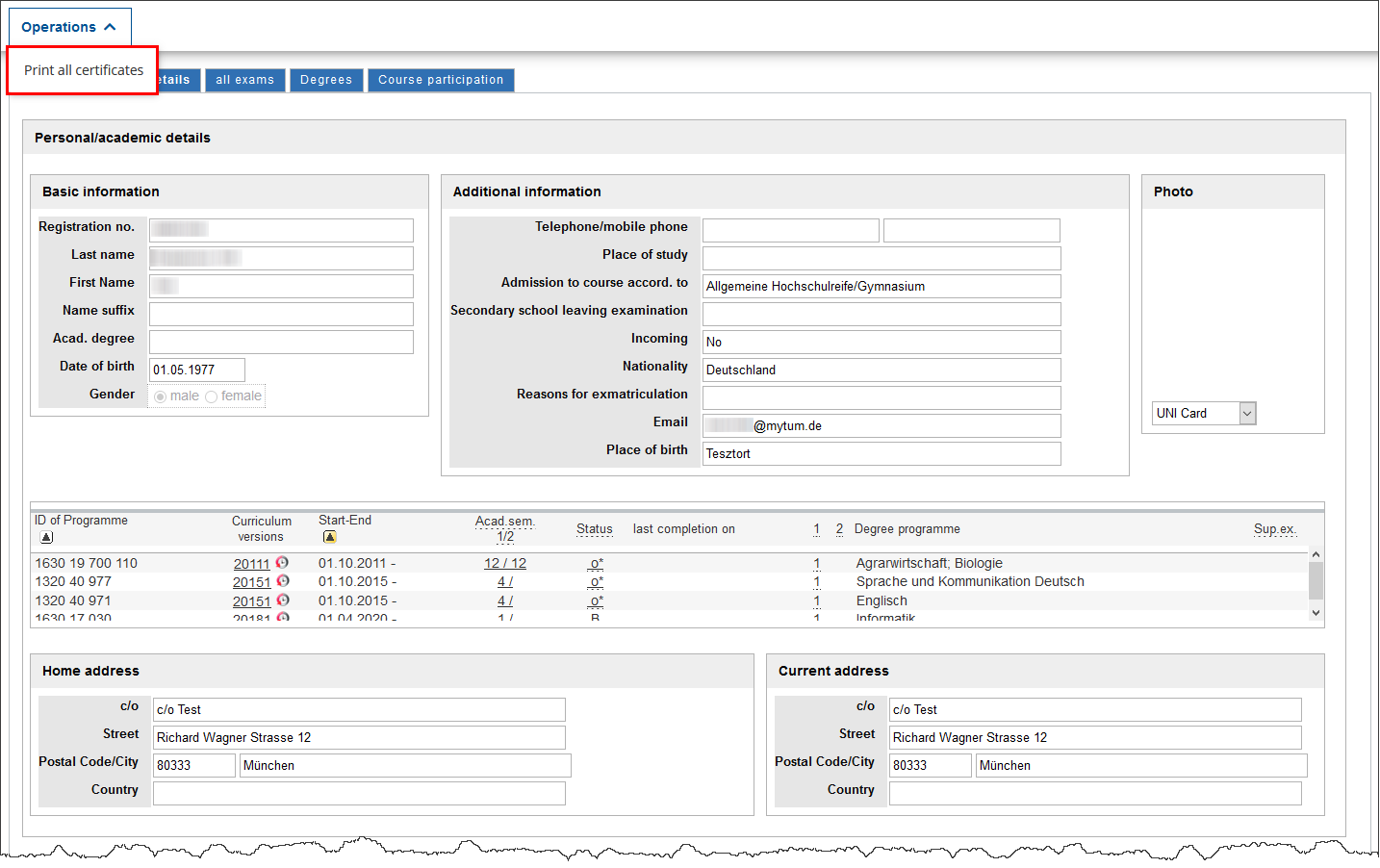Choose Print all certificates menu entry
1380x868 pixels.
[84, 70]
